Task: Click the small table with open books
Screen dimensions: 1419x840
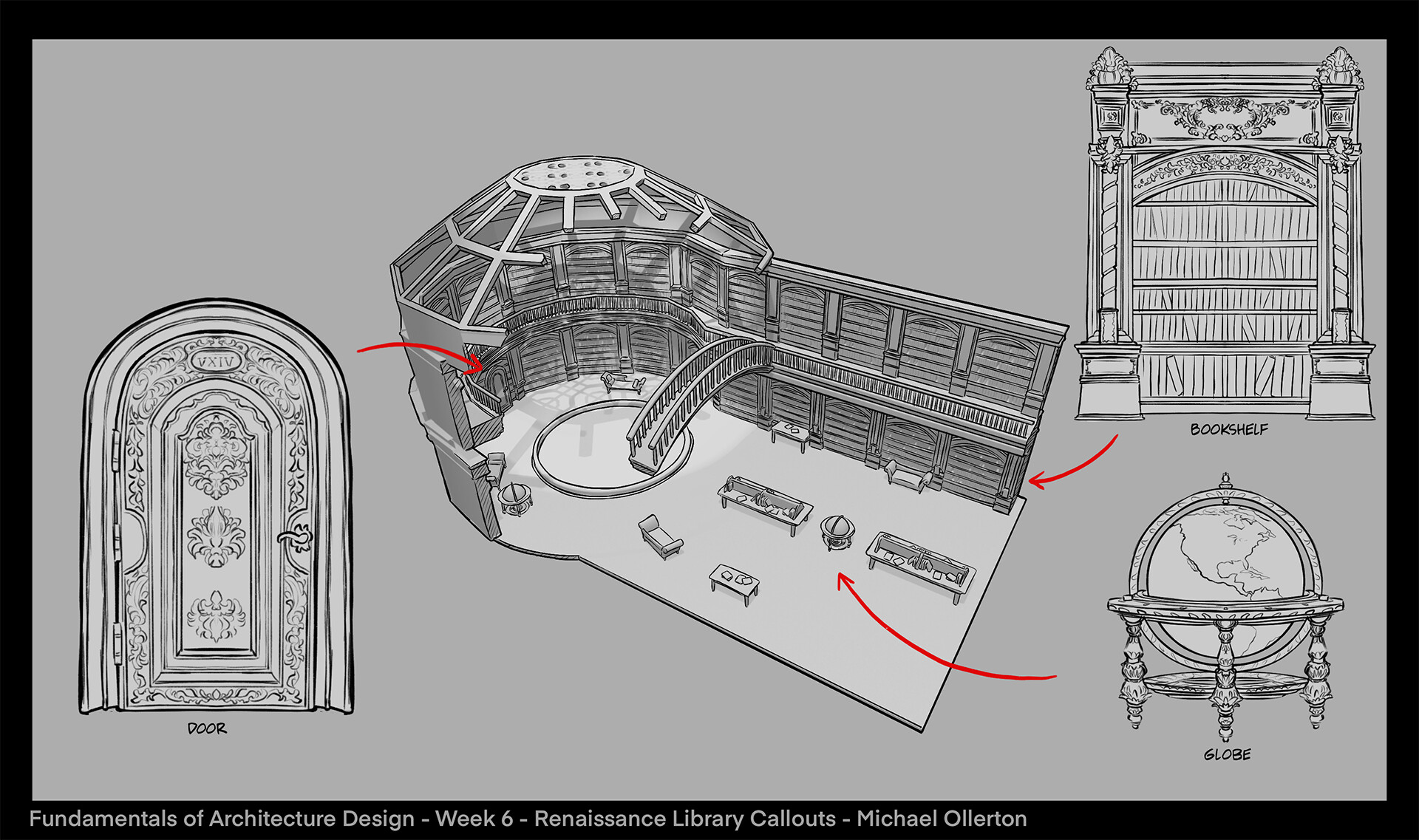Action: pos(735,581)
